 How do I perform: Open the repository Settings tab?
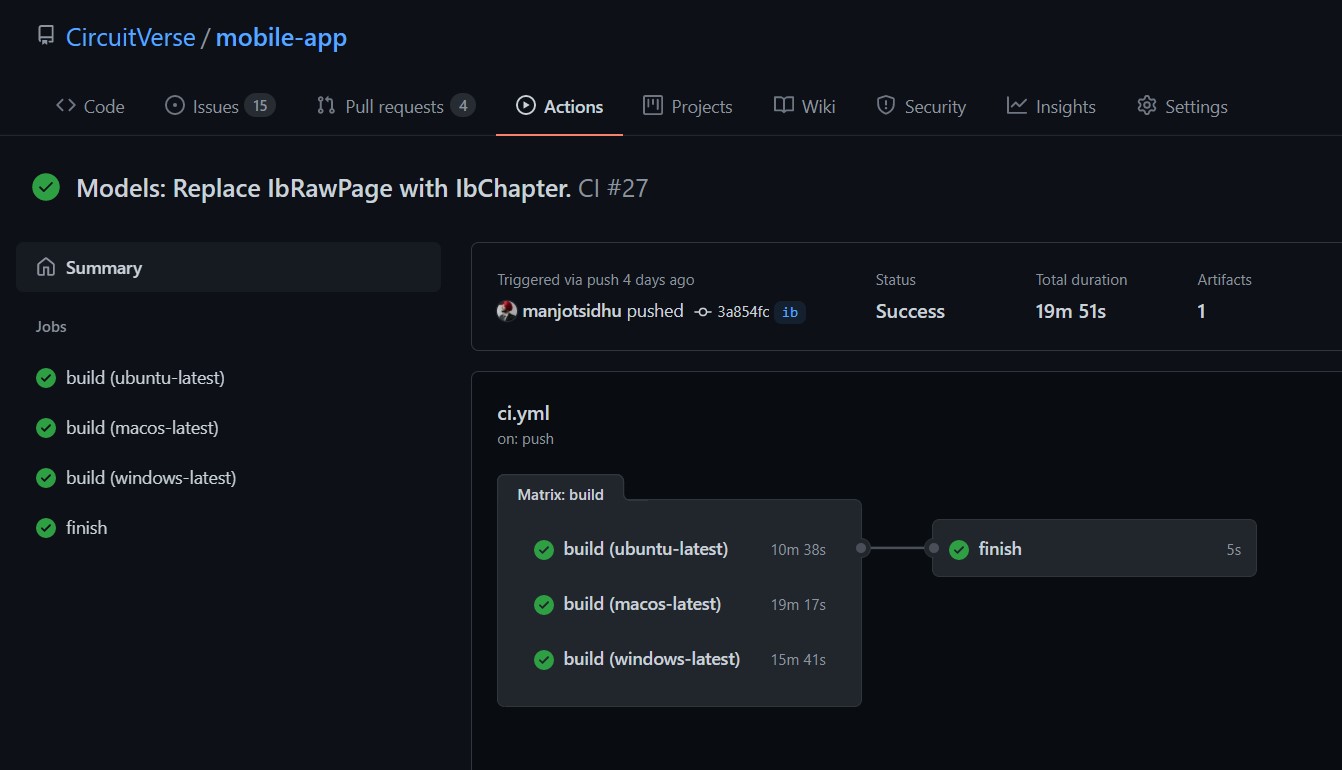point(1182,106)
